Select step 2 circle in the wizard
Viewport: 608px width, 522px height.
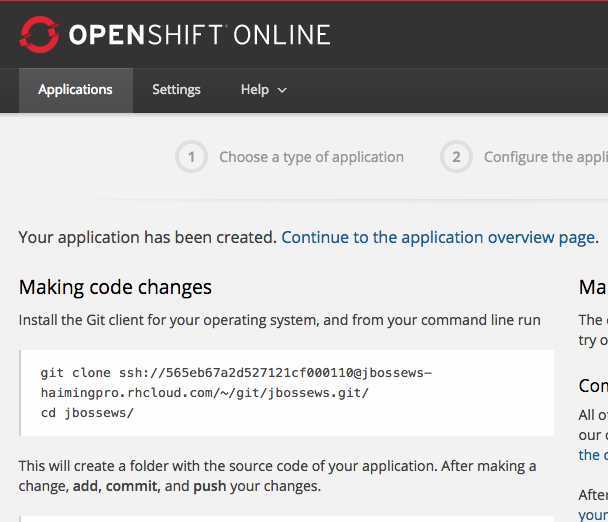(456, 157)
